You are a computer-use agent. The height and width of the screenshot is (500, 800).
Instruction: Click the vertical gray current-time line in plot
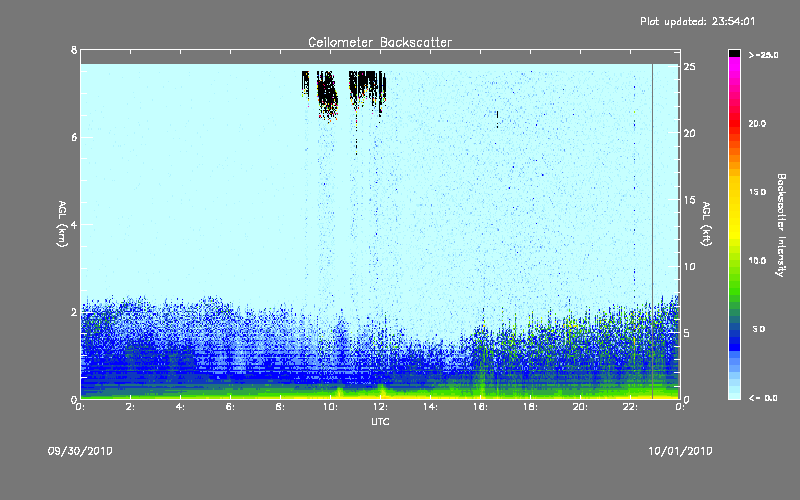pos(652,231)
